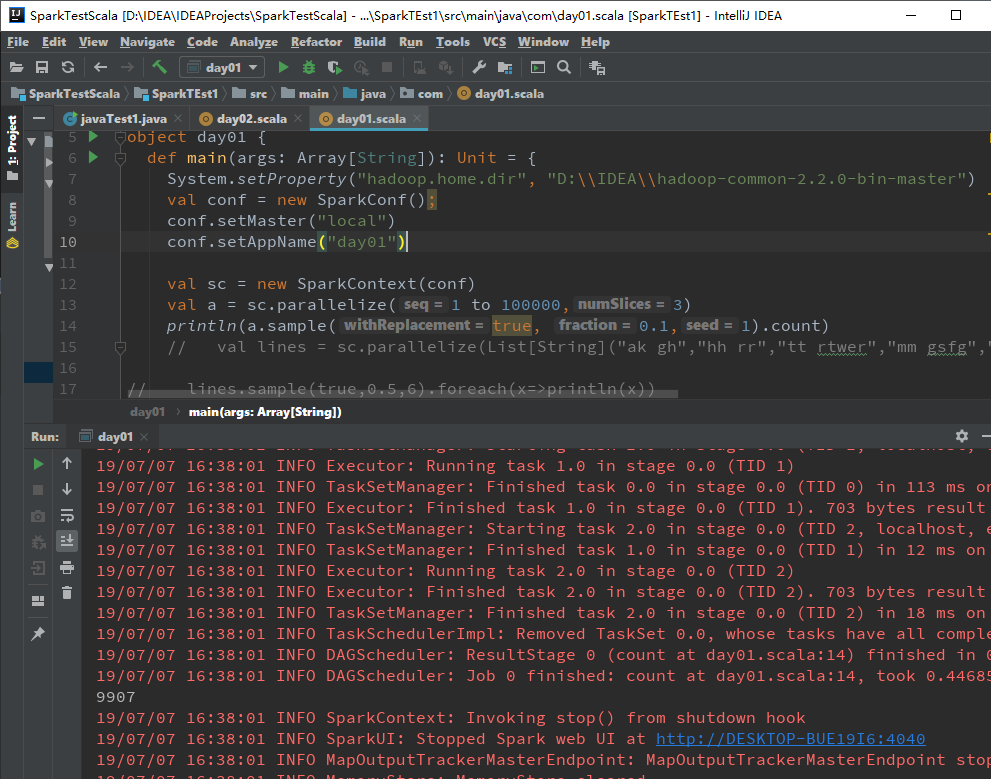
Task: Toggle the pin tab icon in Run panel
Action: 38,634
